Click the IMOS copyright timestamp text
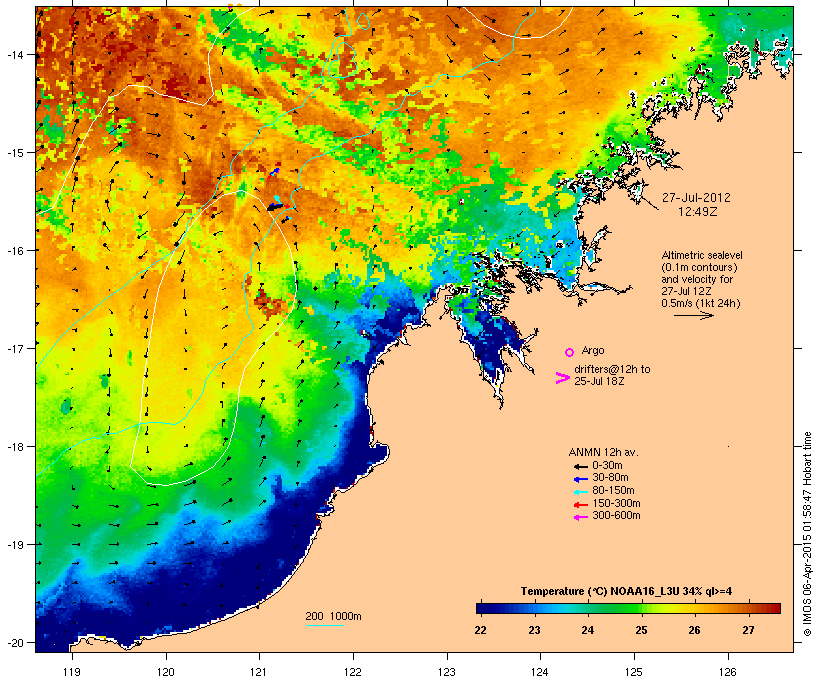The image size is (820, 680). pos(807,534)
